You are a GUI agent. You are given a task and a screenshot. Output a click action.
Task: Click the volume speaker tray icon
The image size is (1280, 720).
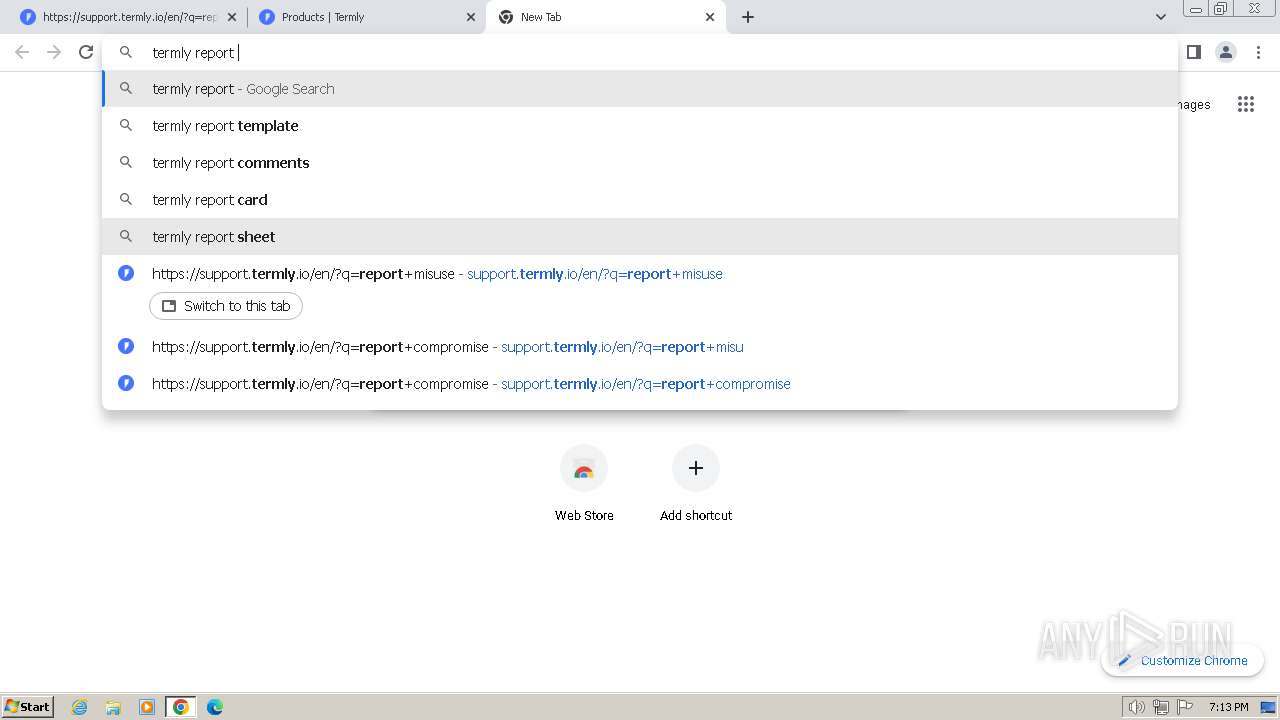pyautogui.click(x=1136, y=707)
